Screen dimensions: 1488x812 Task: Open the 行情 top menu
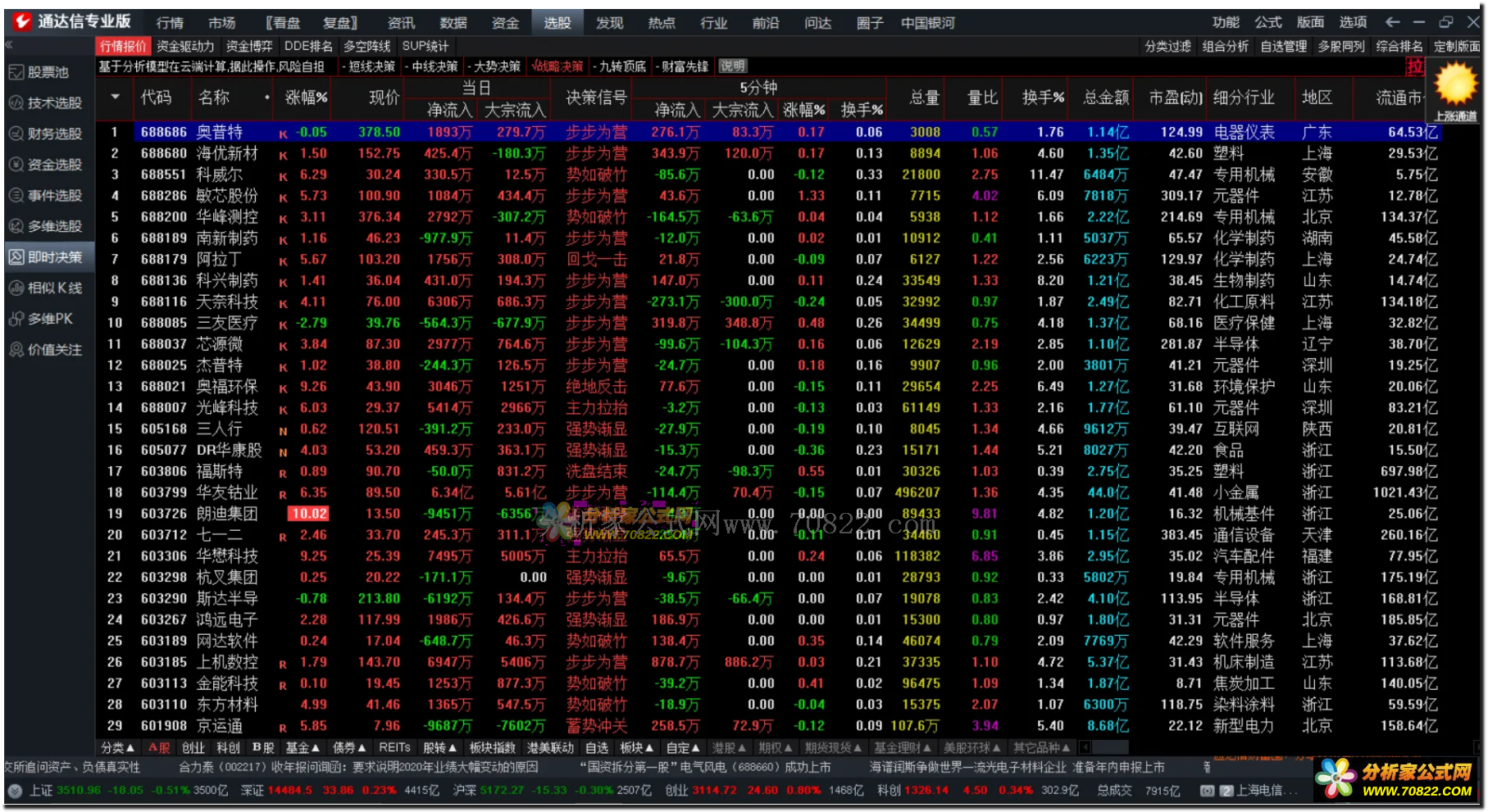coord(170,23)
